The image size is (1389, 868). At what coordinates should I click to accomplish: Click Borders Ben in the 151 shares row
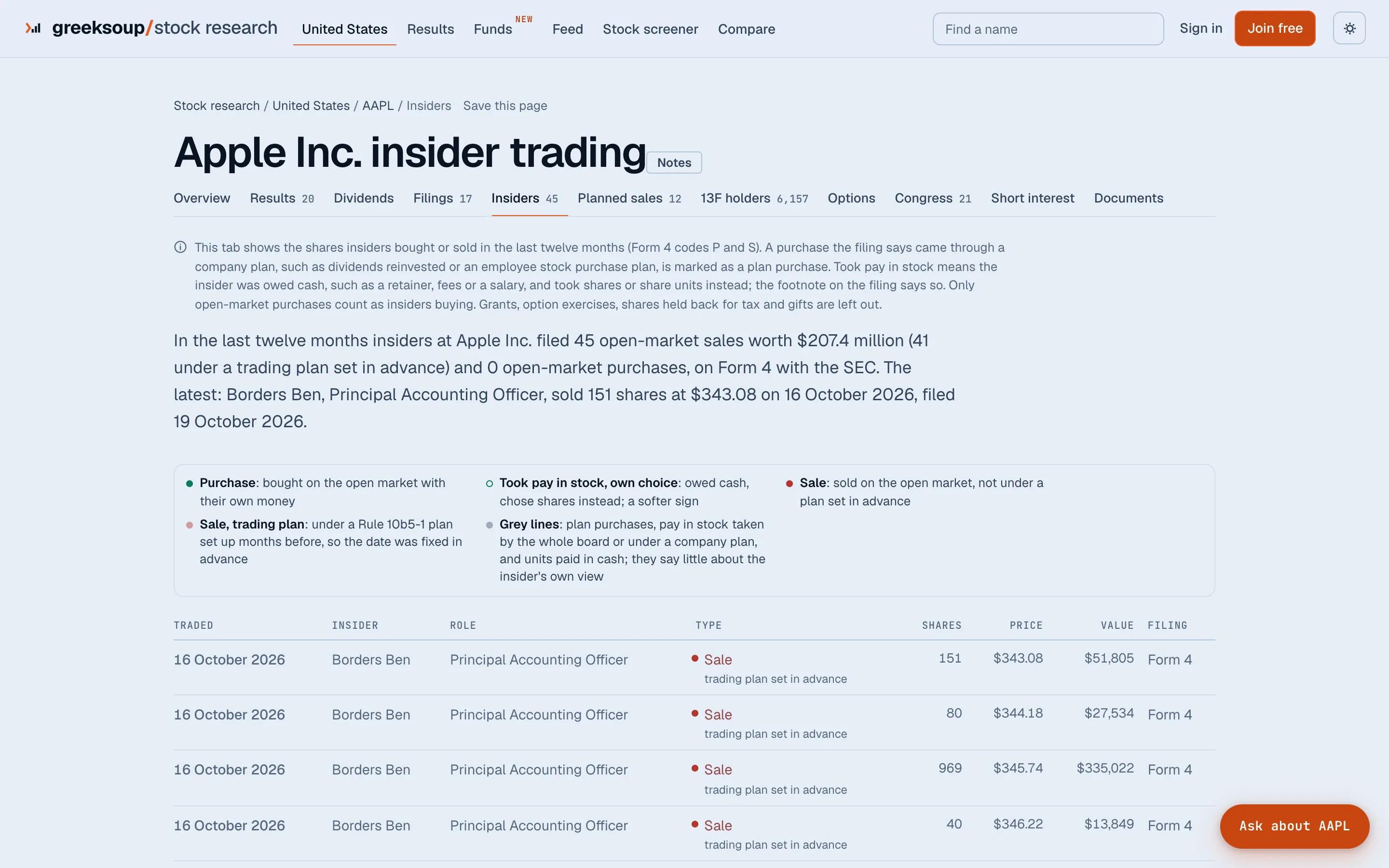tap(371, 660)
